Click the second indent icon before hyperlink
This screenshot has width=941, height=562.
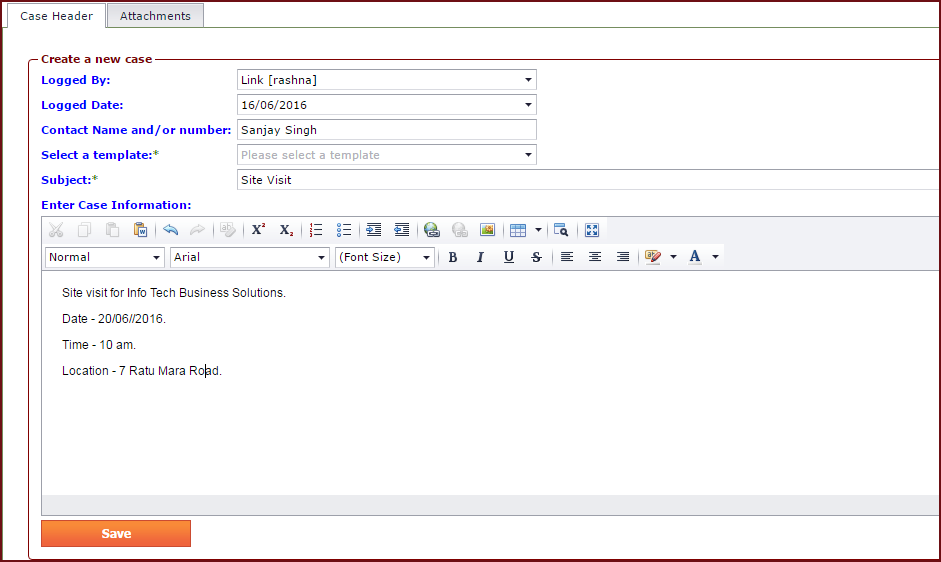[401, 230]
